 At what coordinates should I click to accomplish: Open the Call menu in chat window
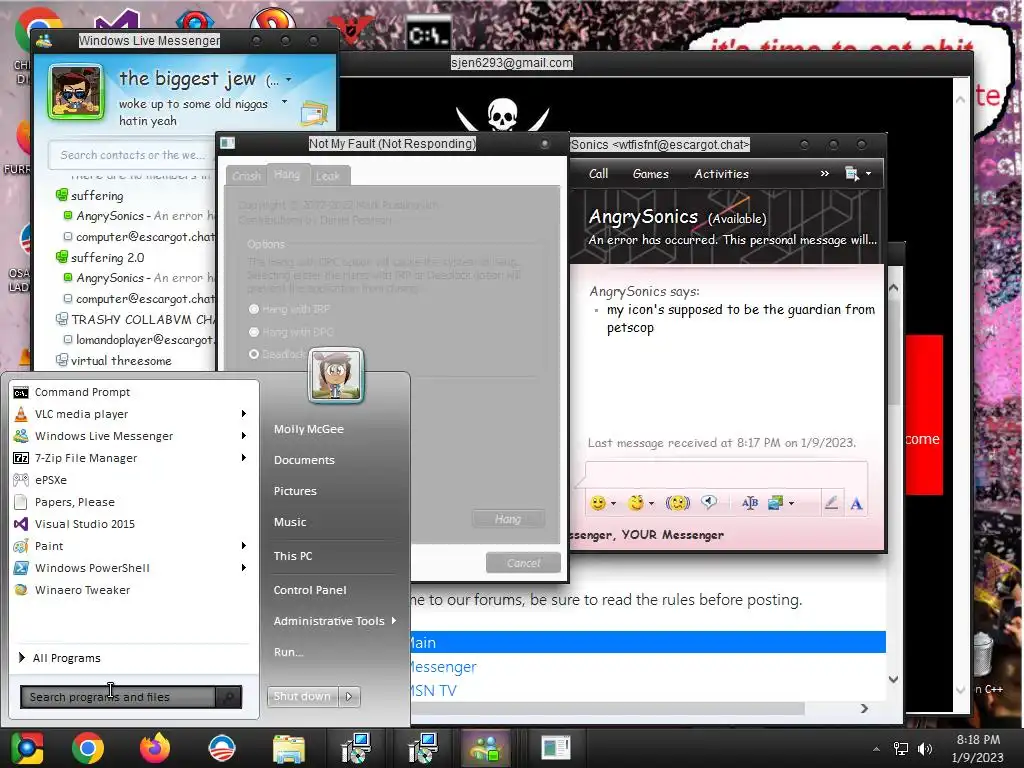pos(598,174)
